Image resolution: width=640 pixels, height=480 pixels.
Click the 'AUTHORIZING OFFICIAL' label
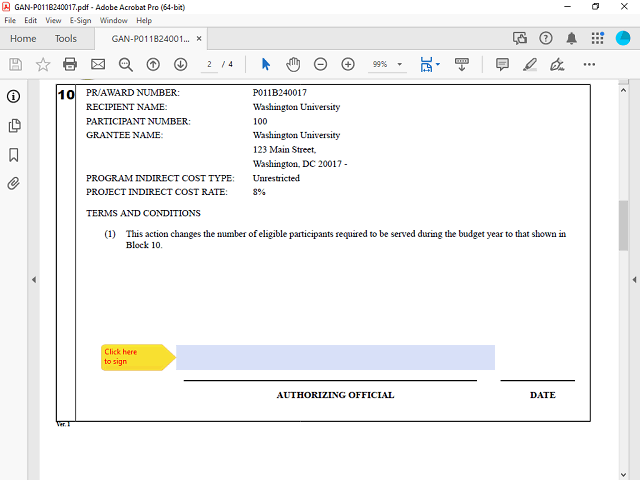tap(336, 395)
